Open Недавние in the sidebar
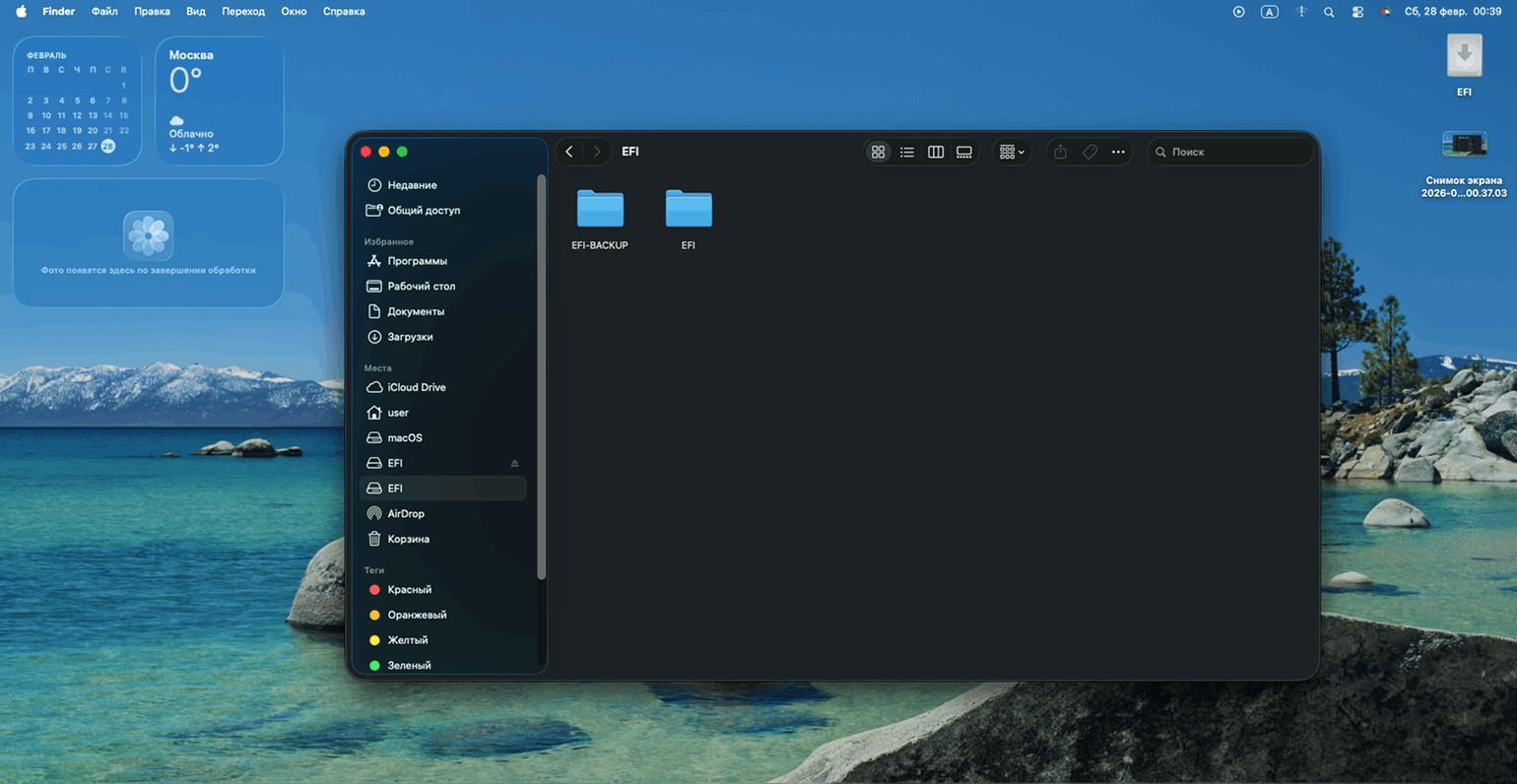 pos(443,185)
